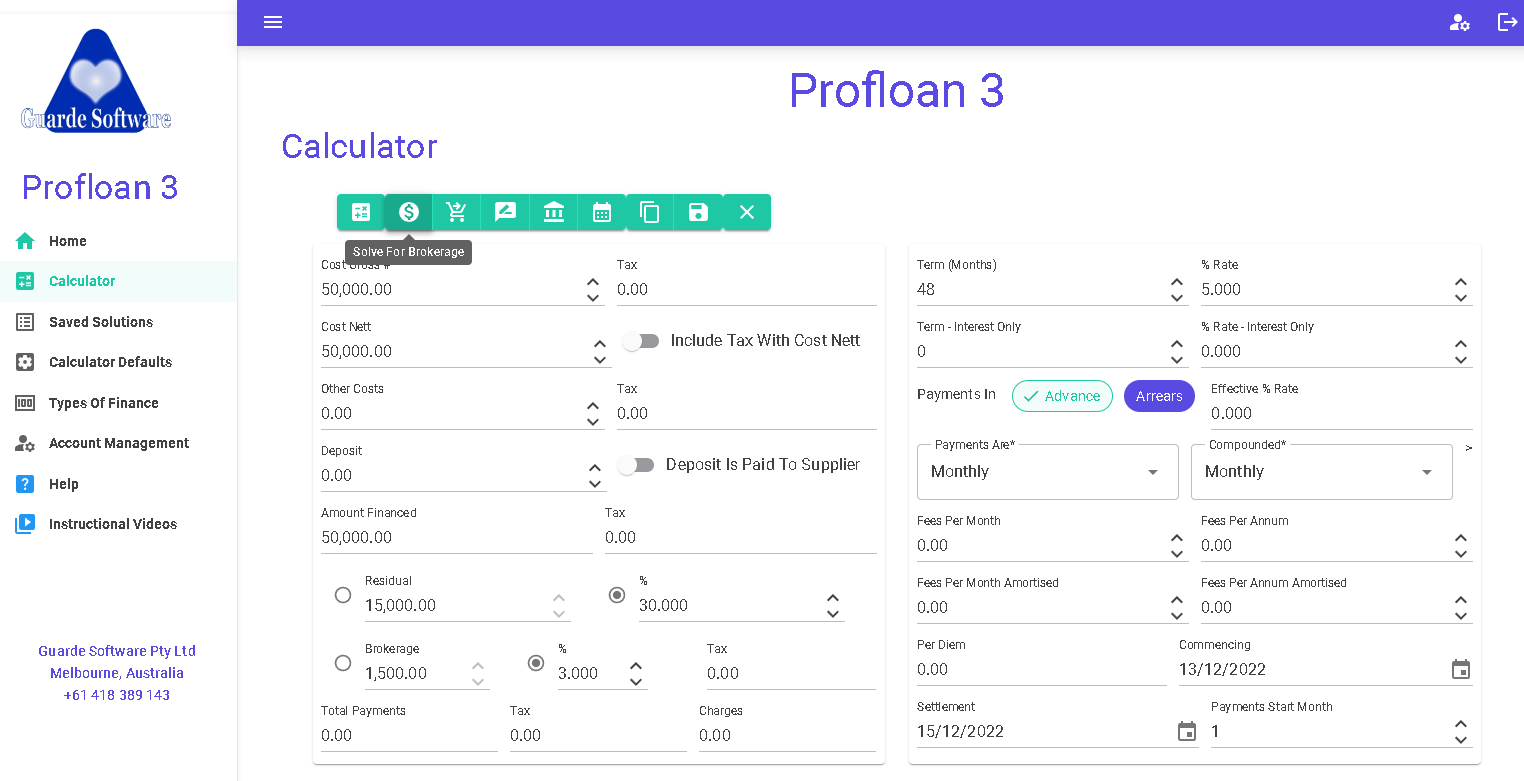Select Calculator in the sidebar
Viewport: 1524px width, 781px height.
tap(118, 281)
